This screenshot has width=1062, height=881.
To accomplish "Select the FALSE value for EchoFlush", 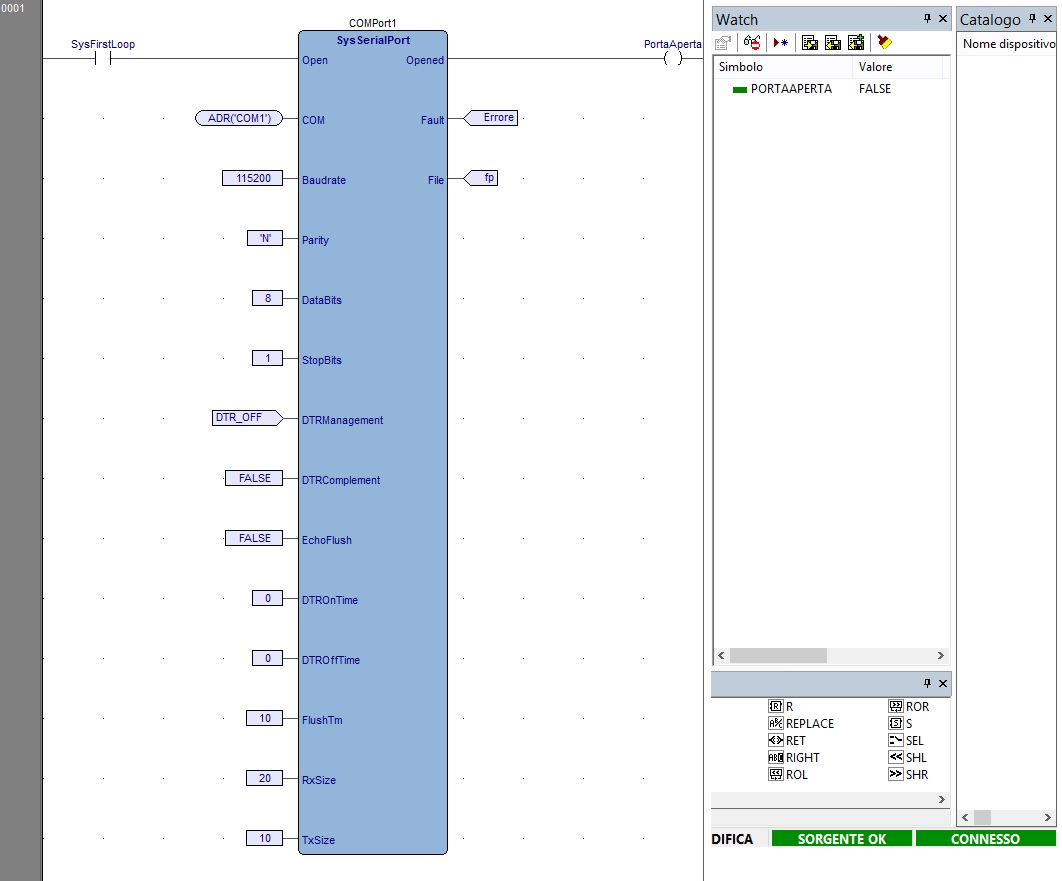I will click(254, 538).
